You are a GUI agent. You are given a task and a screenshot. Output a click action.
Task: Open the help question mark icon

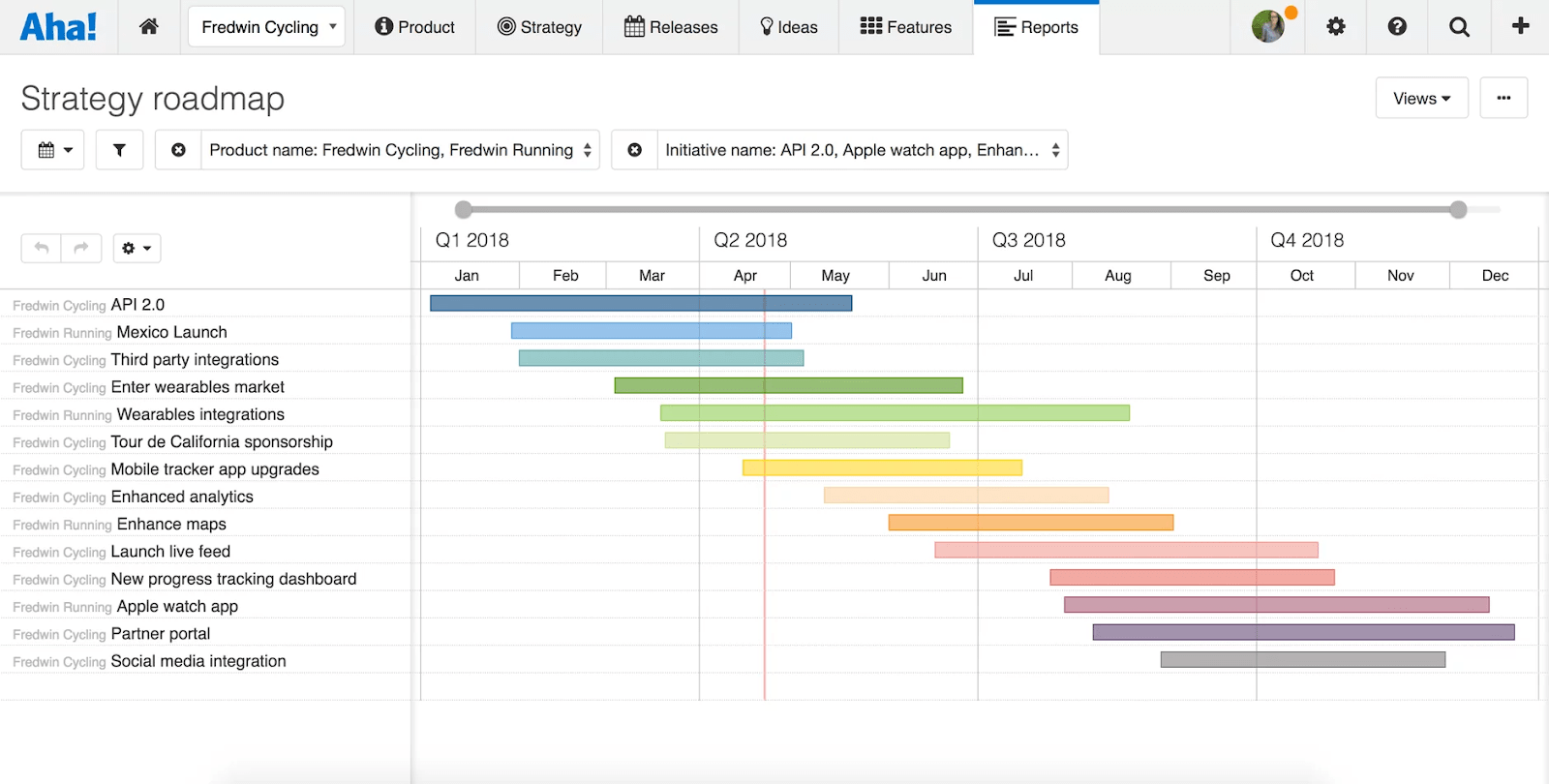(x=1397, y=27)
